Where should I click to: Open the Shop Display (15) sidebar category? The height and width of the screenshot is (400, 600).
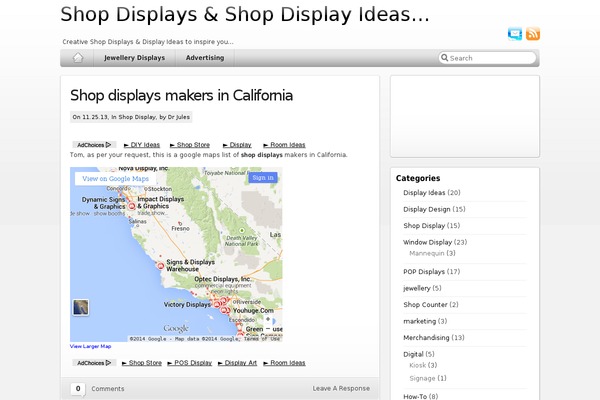click(x=424, y=225)
